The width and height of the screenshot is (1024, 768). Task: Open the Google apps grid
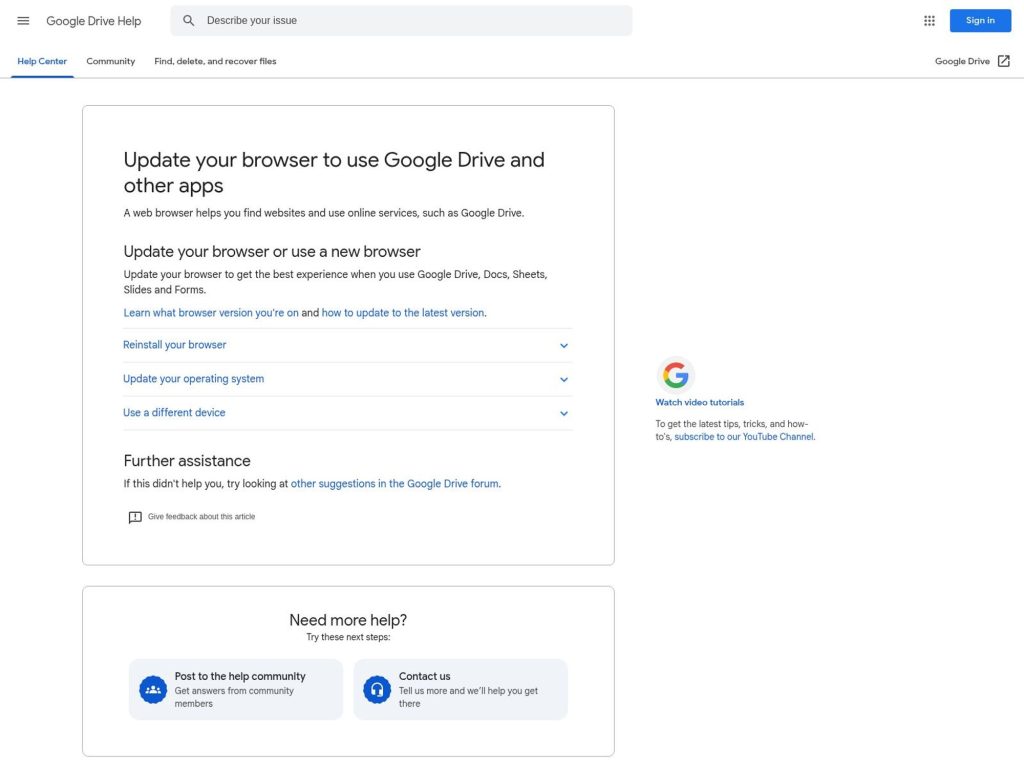click(x=929, y=21)
